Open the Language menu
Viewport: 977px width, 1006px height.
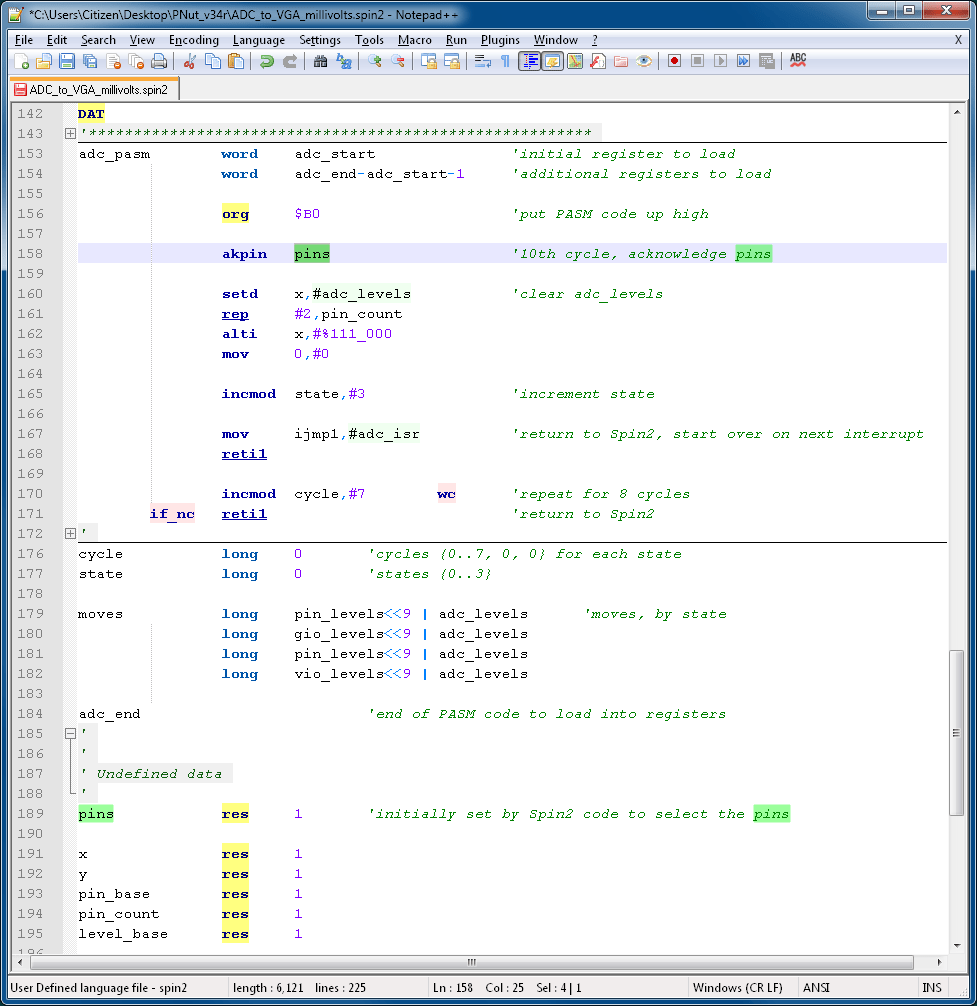pos(258,40)
